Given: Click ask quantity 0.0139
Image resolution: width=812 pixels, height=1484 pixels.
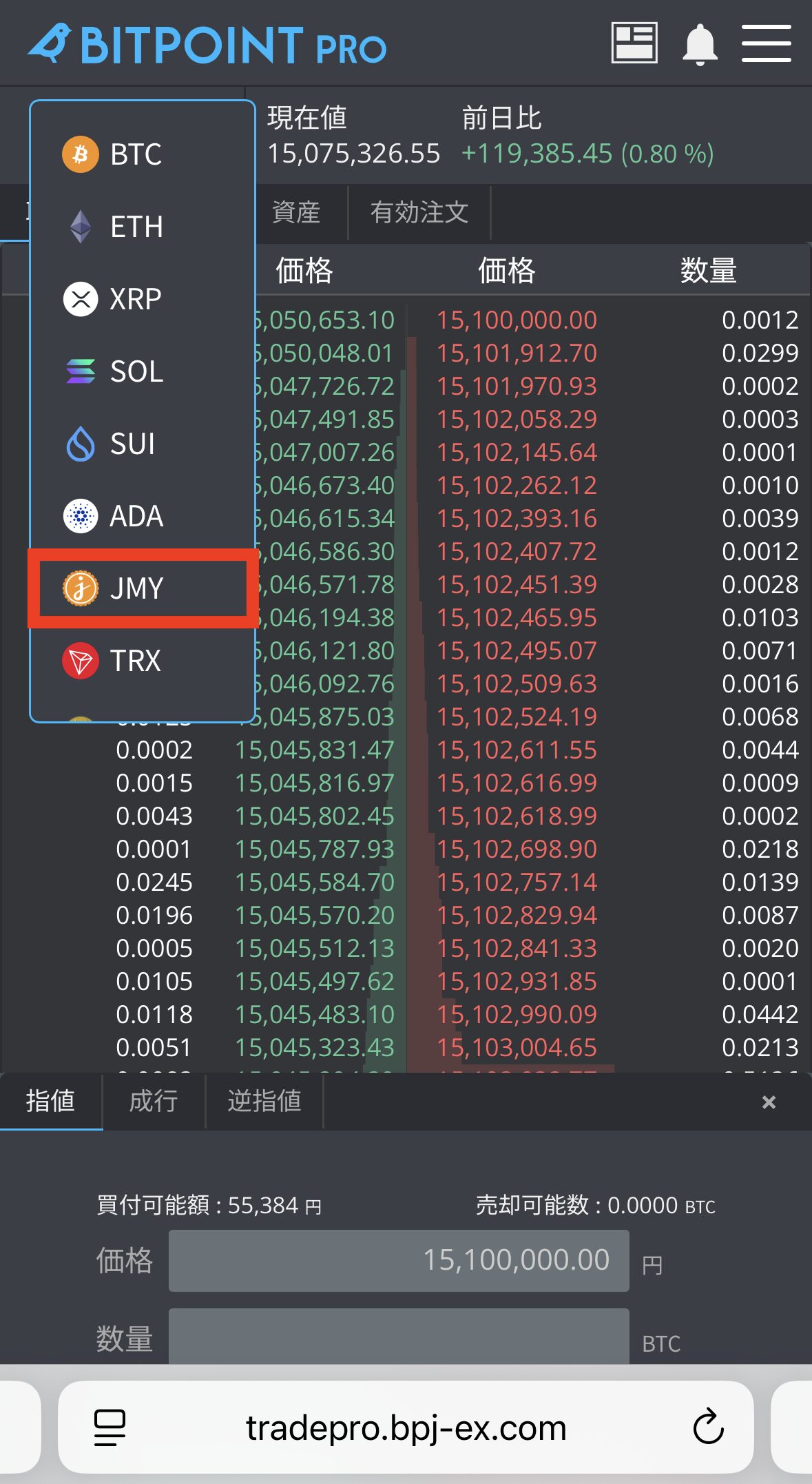Looking at the screenshot, I should [760, 882].
